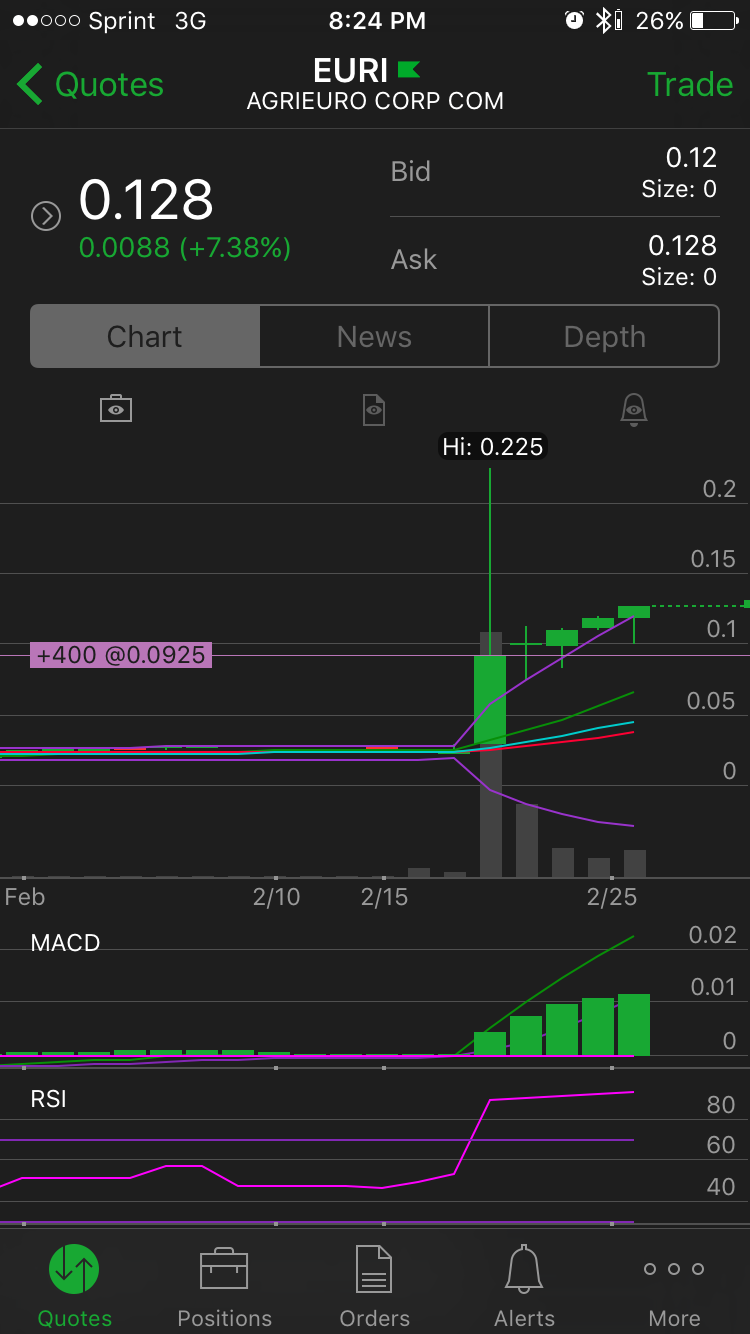The image size is (750, 1334).
Task: Go back to Quotes list
Action: 90,85
